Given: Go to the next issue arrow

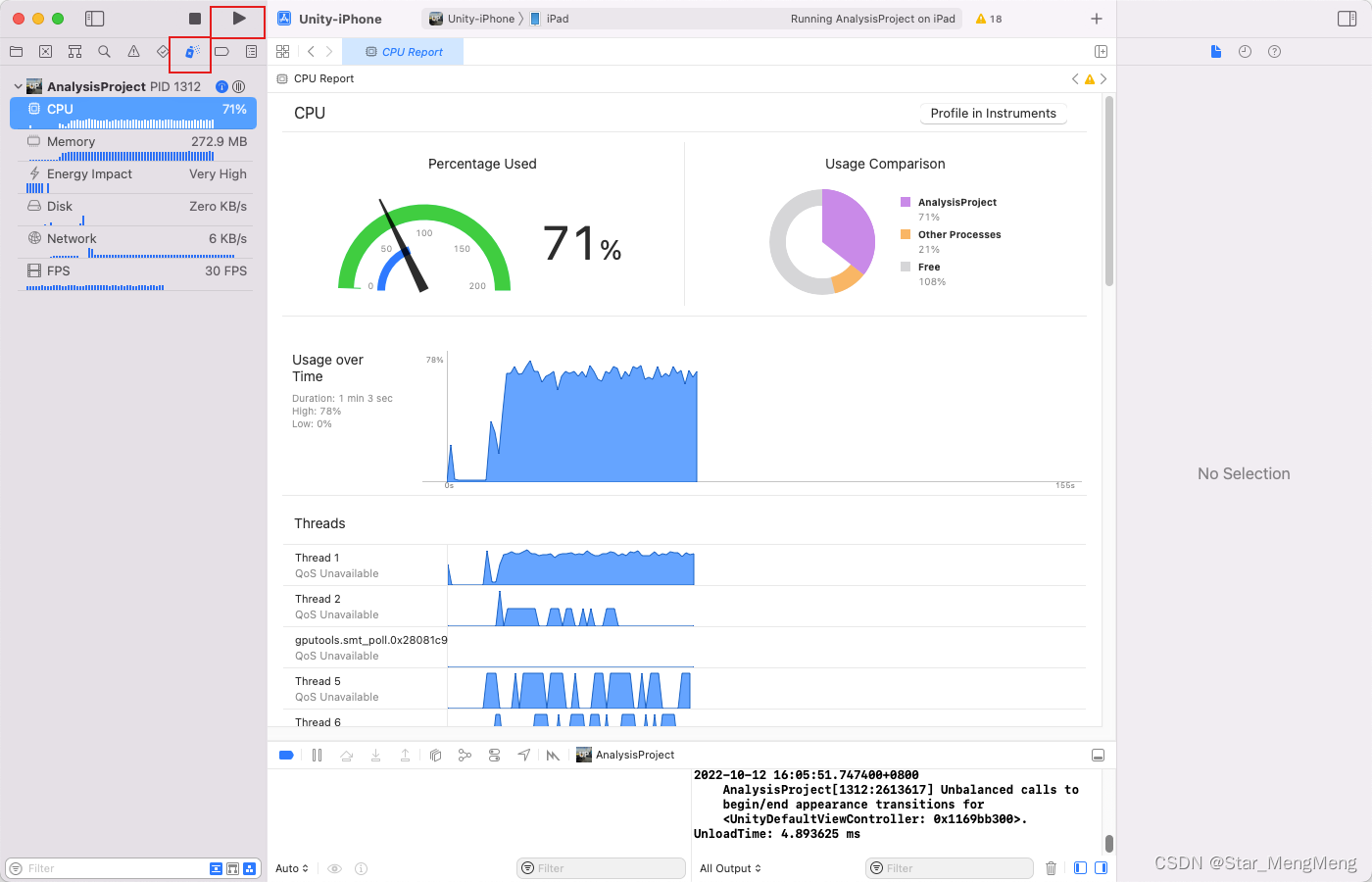Looking at the screenshot, I should click(x=1103, y=78).
